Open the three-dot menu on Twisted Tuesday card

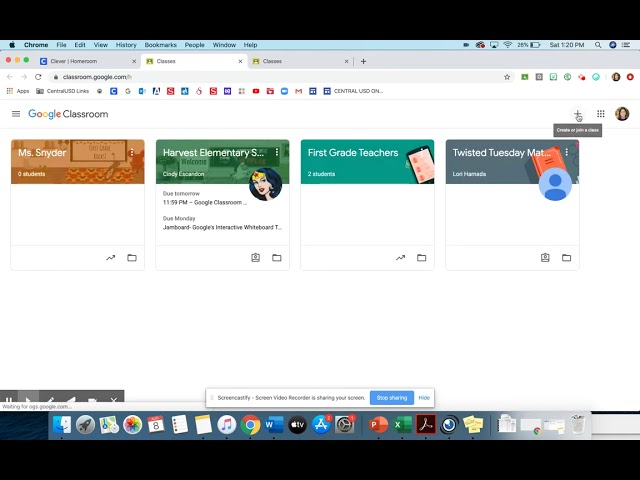click(x=567, y=153)
